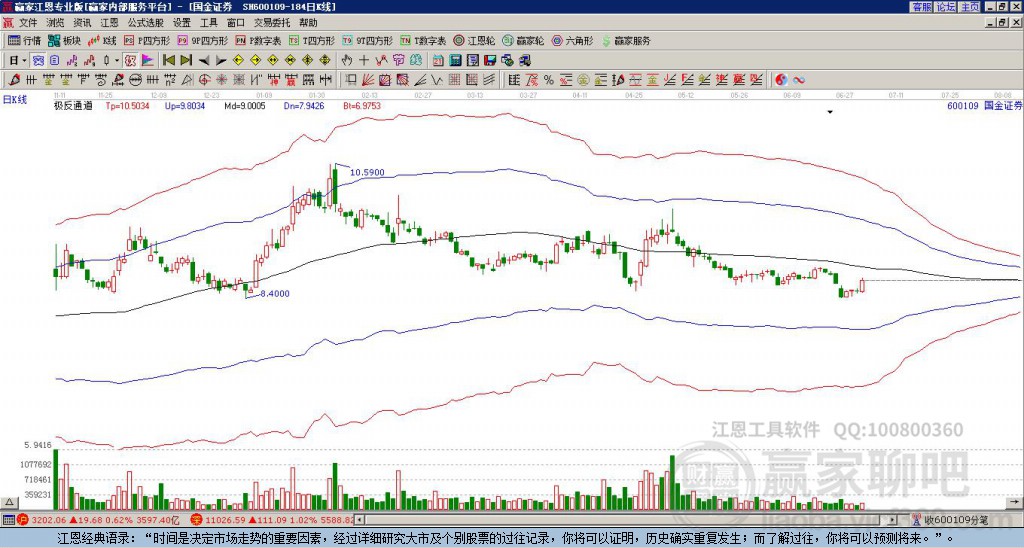1024x548 pixels.
Task: Click the K线 toolbar button
Action: [x=102, y=40]
